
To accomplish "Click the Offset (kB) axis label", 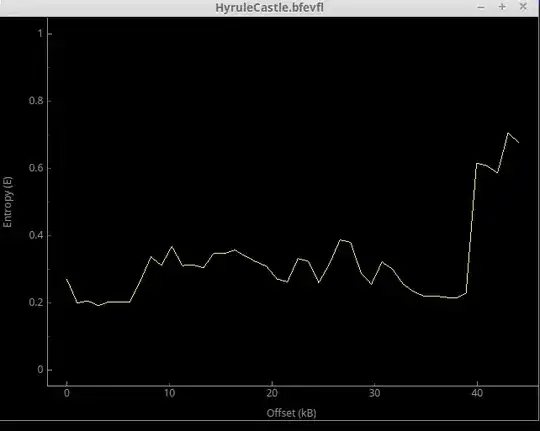I will tap(291, 413).
